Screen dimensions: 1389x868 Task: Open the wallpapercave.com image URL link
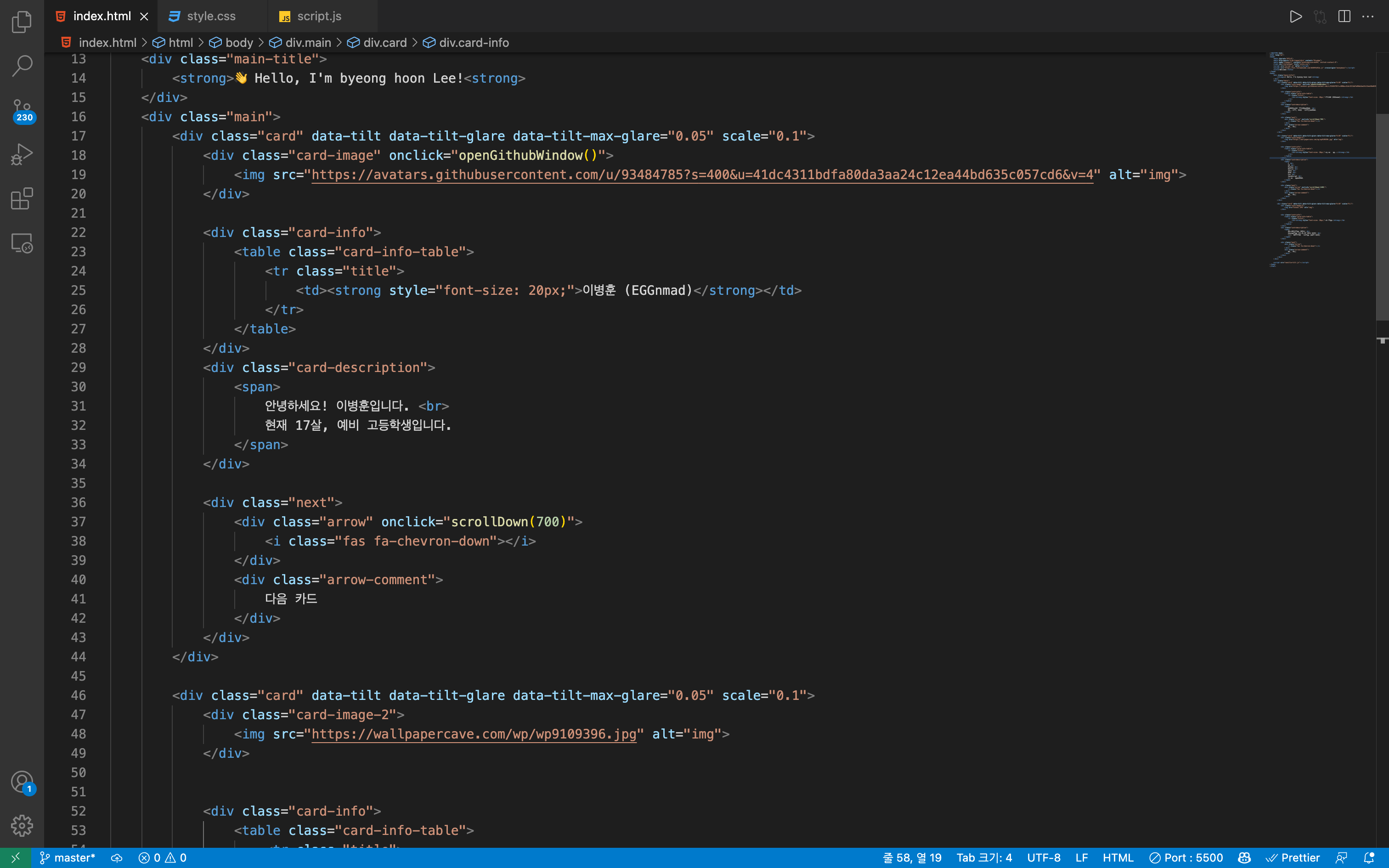[x=474, y=734]
